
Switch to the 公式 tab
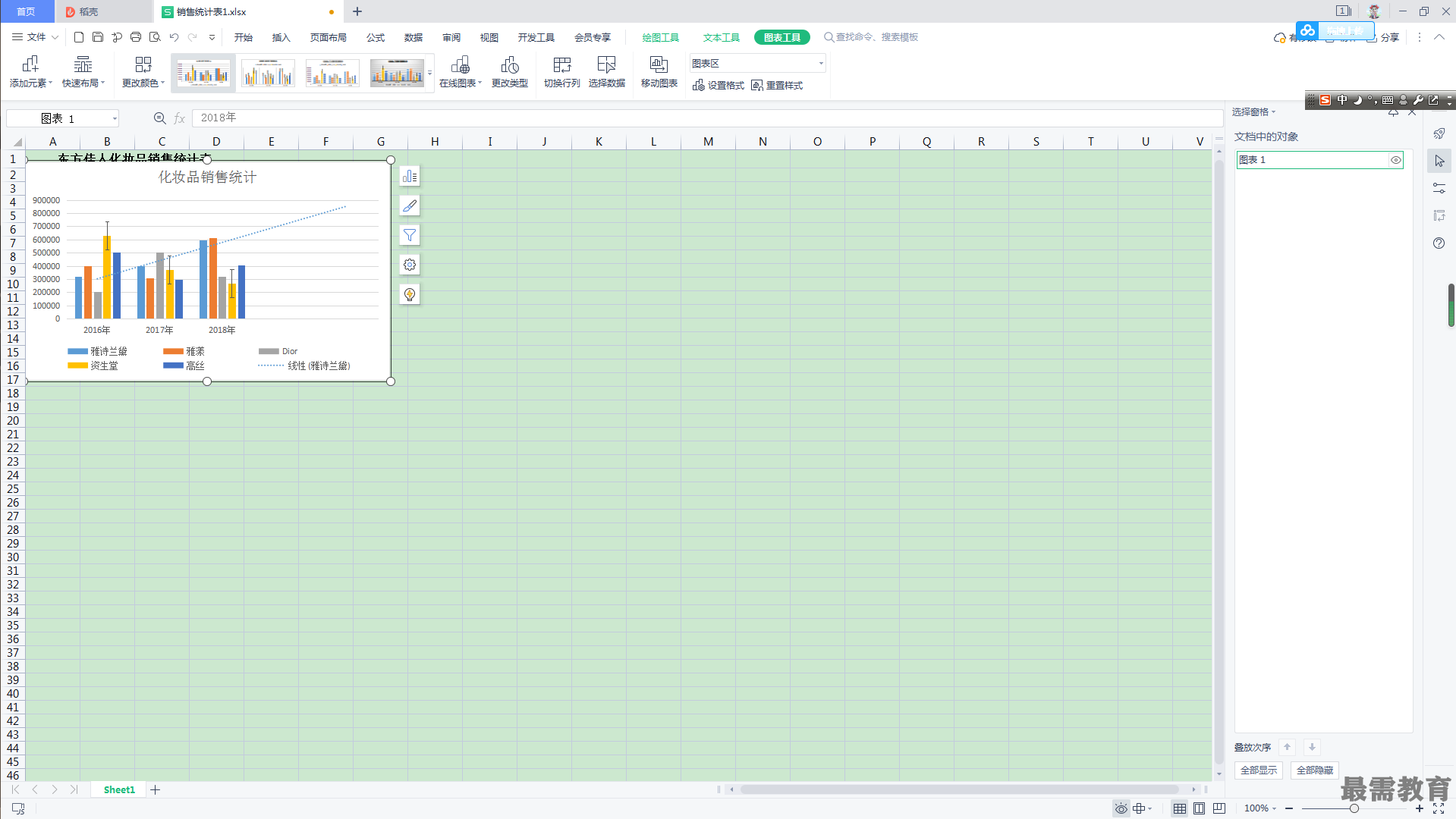(375, 37)
